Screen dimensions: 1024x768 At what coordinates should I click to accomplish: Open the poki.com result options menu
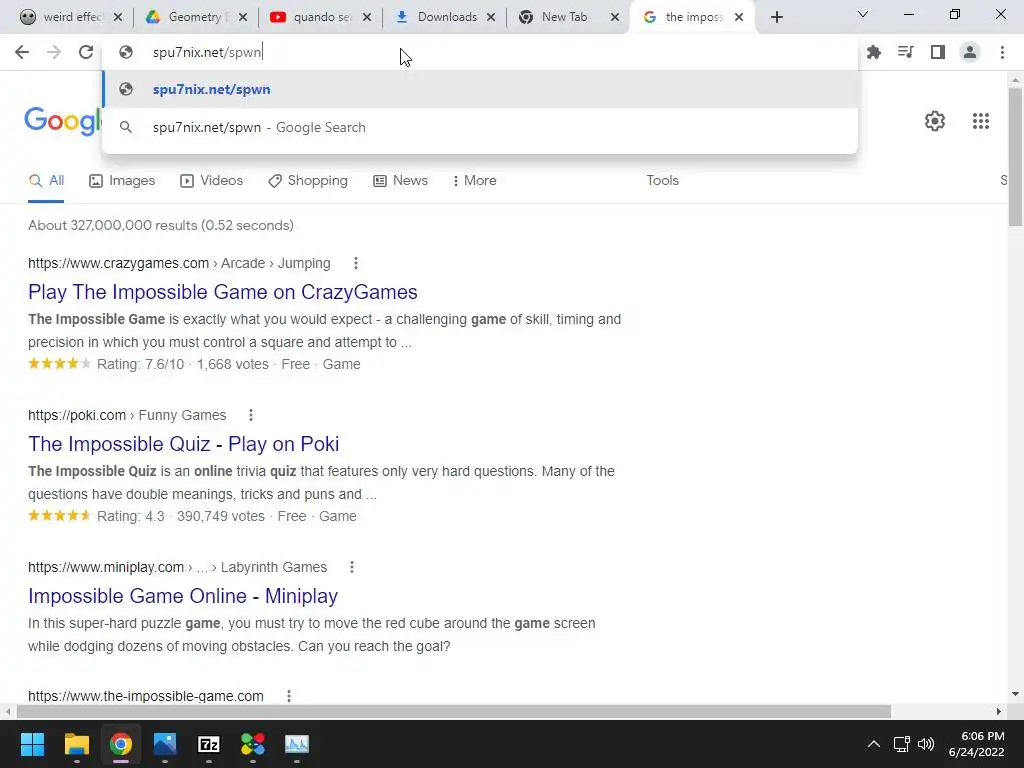coord(251,415)
